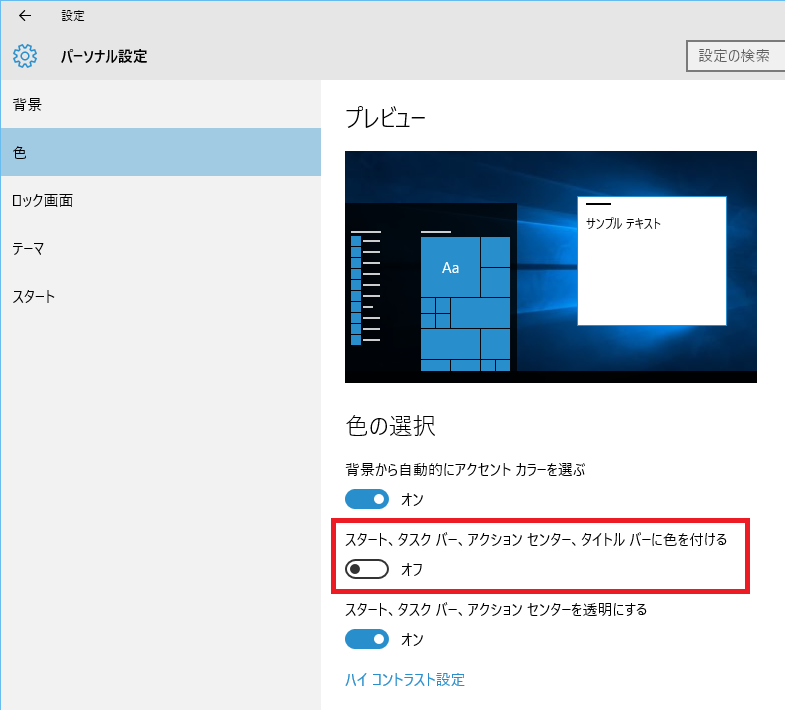Open the スタート settings page

pos(161,296)
